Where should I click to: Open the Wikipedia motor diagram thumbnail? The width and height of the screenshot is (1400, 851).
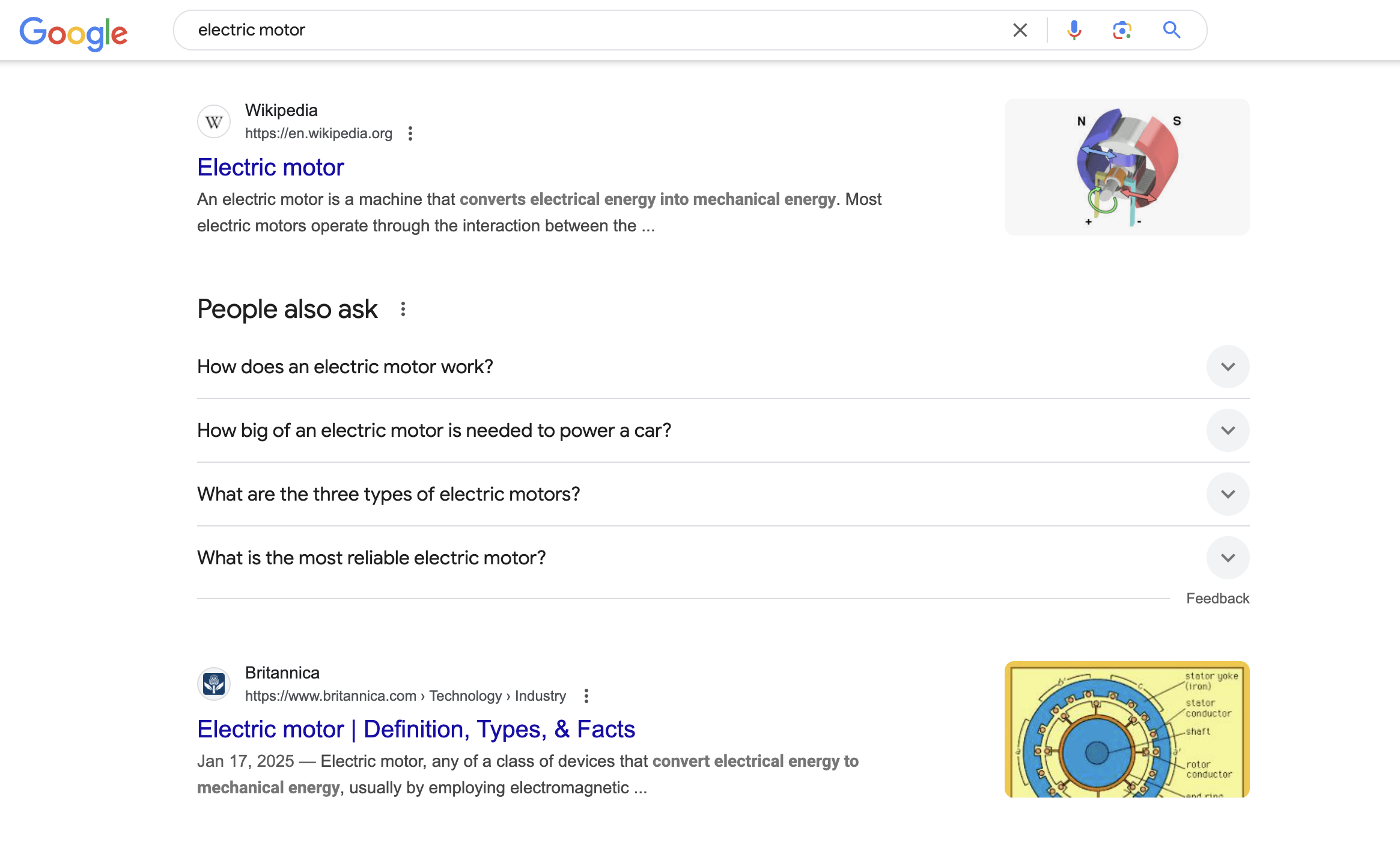(x=1127, y=167)
